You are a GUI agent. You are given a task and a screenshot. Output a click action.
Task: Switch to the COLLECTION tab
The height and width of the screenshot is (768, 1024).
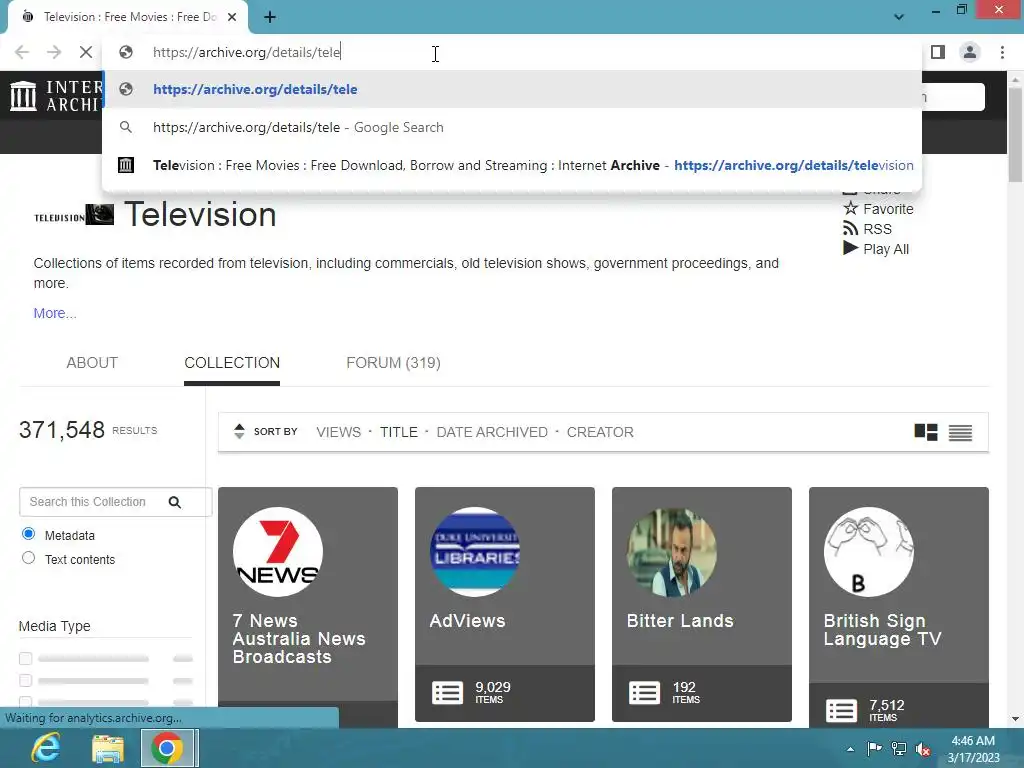(x=232, y=363)
